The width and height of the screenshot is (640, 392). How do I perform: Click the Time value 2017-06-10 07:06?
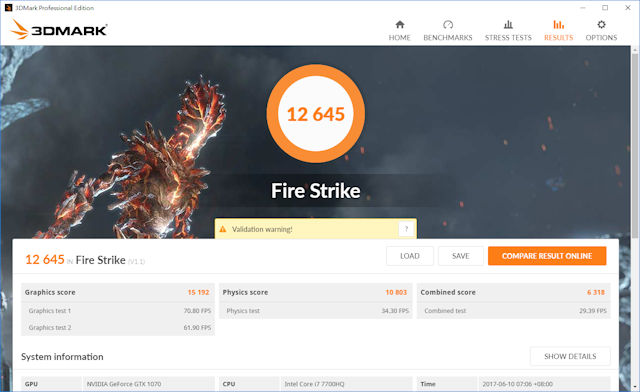tap(518, 384)
